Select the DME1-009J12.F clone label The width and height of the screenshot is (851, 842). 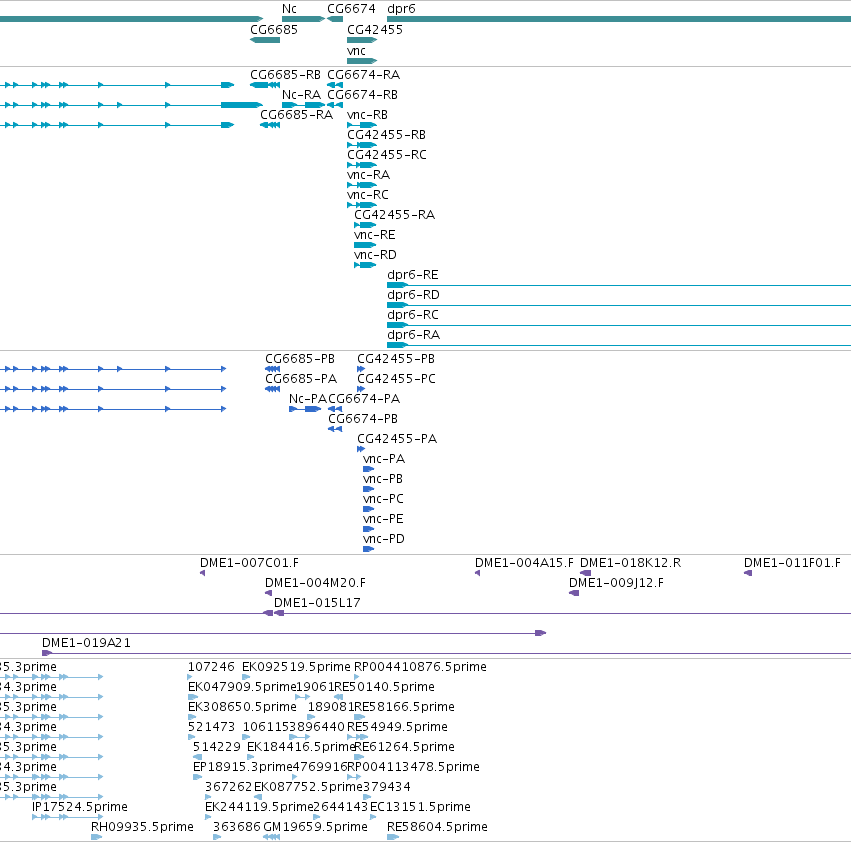[617, 583]
